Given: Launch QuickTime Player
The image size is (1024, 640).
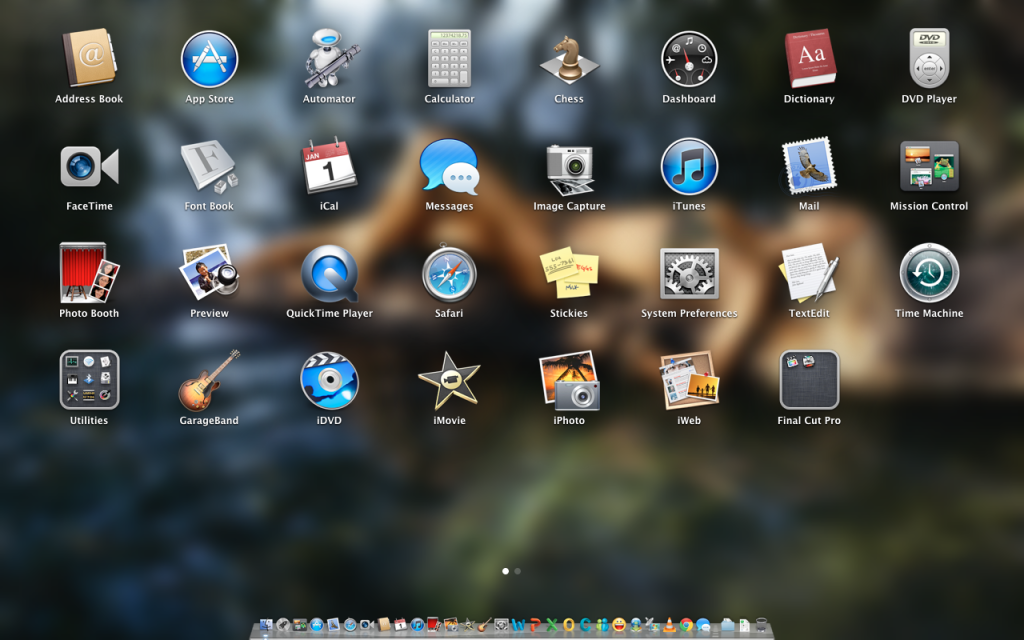Looking at the screenshot, I should click(x=329, y=273).
